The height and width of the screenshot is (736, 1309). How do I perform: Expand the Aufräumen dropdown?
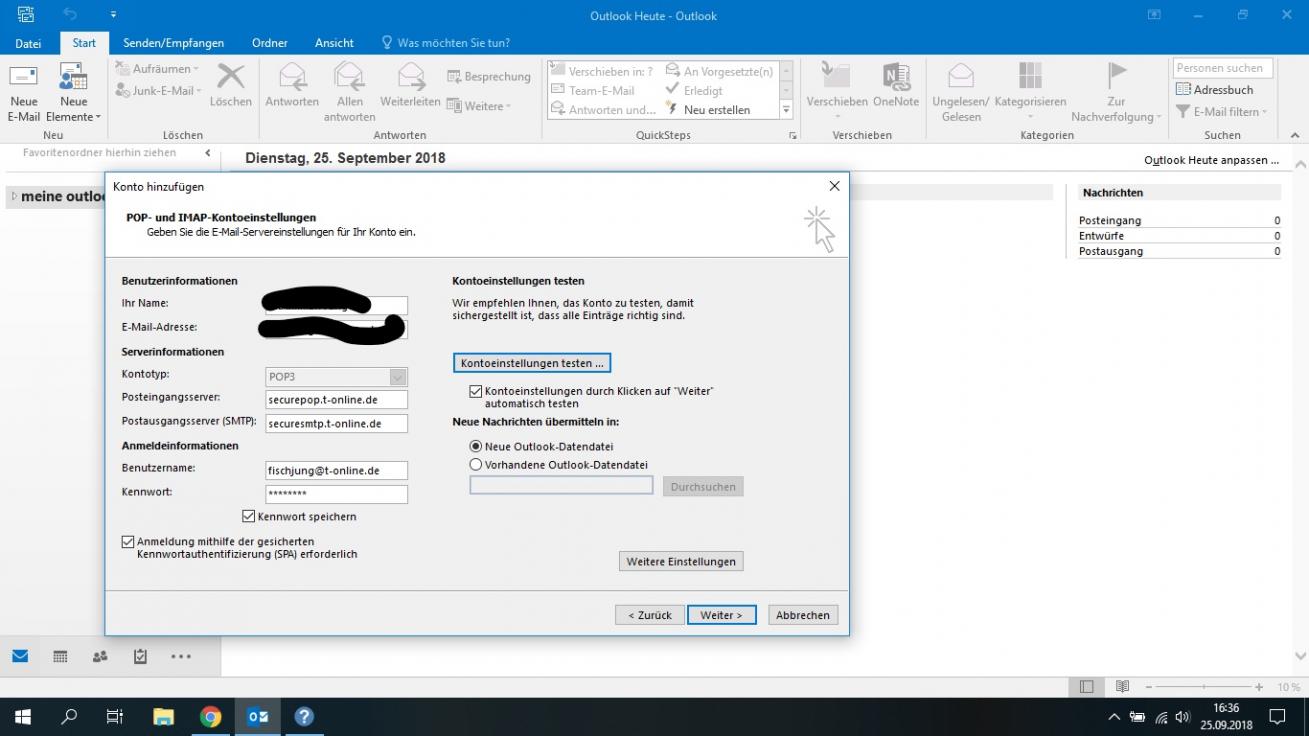click(x=196, y=69)
